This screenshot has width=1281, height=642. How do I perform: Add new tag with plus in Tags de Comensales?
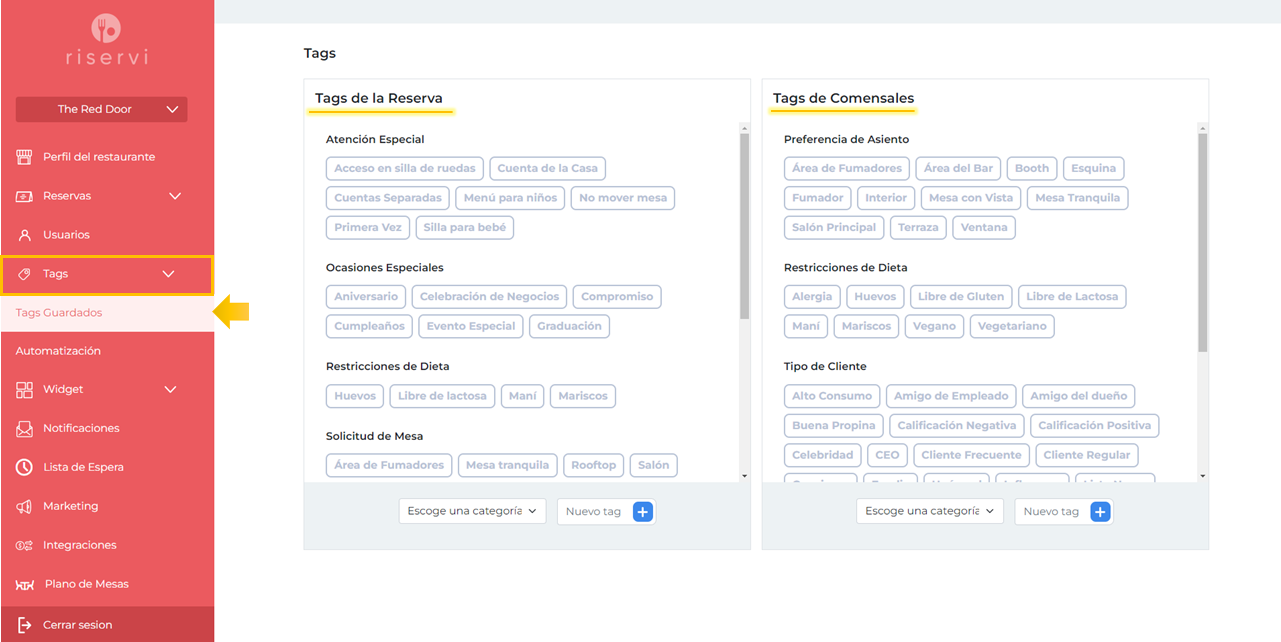1100,512
